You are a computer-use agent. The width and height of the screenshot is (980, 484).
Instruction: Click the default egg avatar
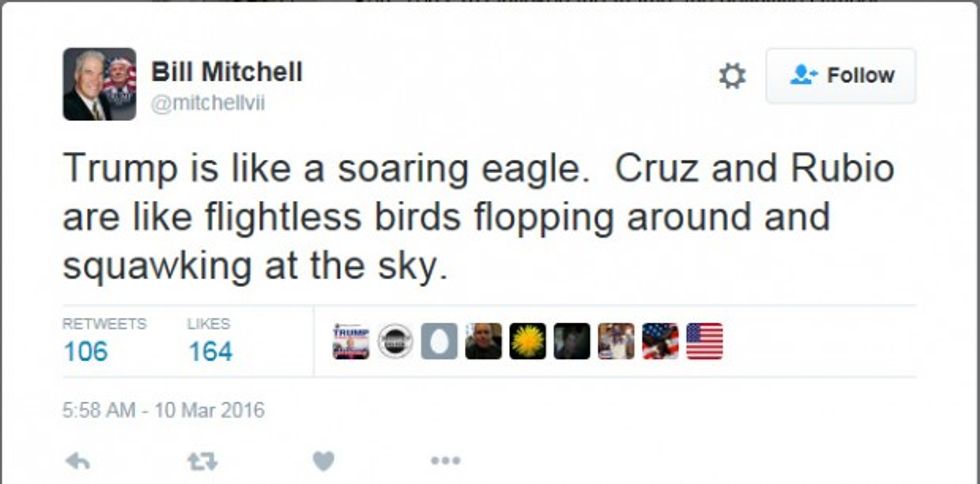439,341
